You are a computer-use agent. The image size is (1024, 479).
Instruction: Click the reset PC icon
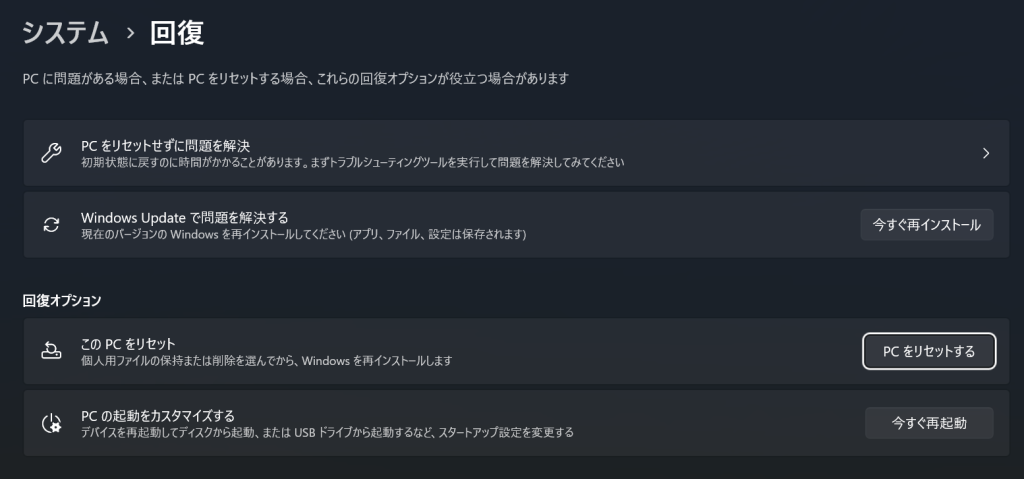[x=51, y=351]
